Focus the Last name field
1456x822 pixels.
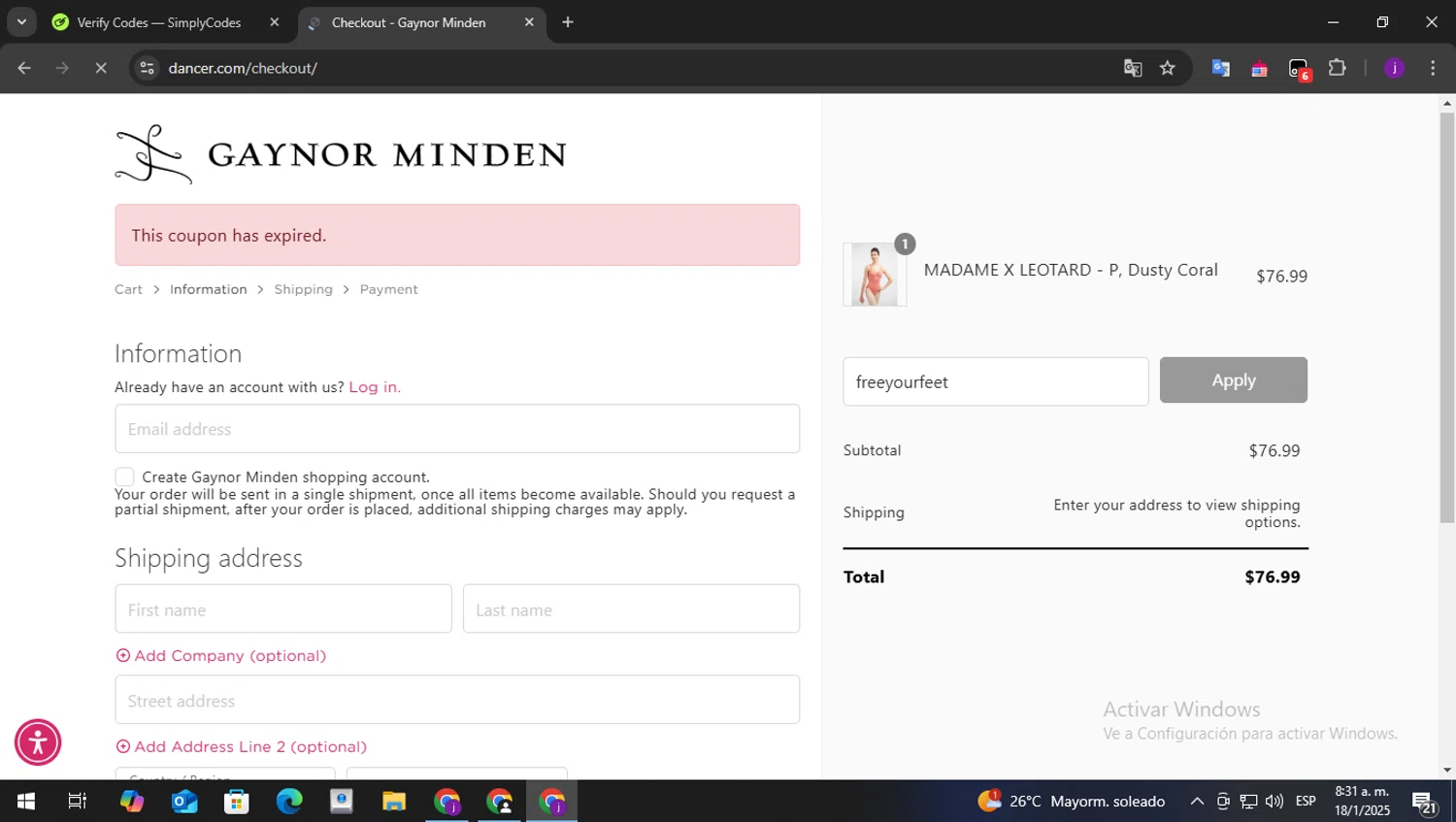pos(631,608)
